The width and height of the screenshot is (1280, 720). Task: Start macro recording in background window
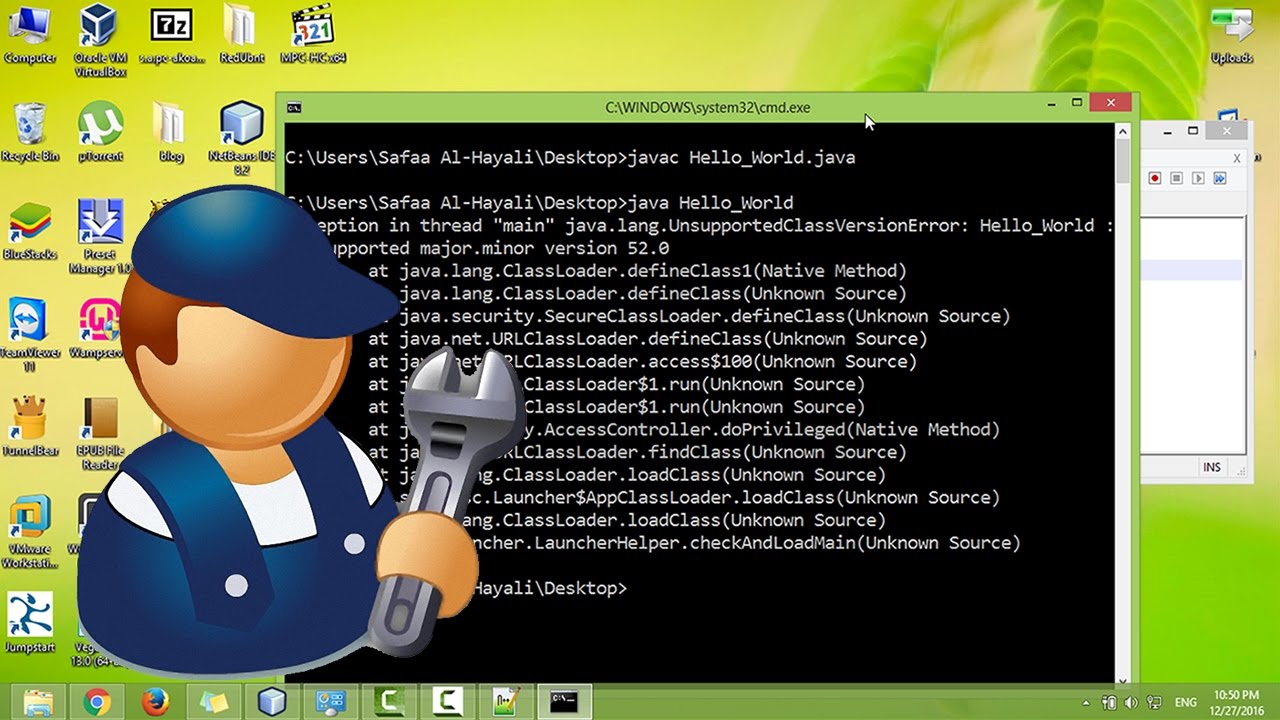click(1154, 178)
